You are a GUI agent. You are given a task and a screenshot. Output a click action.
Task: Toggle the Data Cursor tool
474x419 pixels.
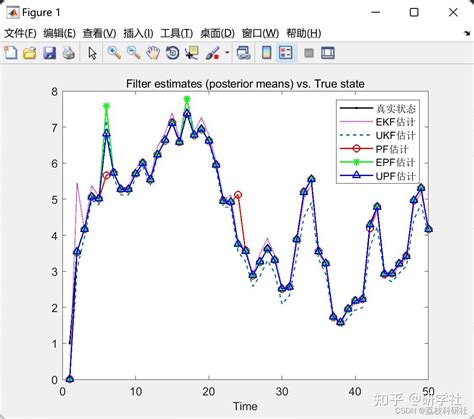coord(192,53)
